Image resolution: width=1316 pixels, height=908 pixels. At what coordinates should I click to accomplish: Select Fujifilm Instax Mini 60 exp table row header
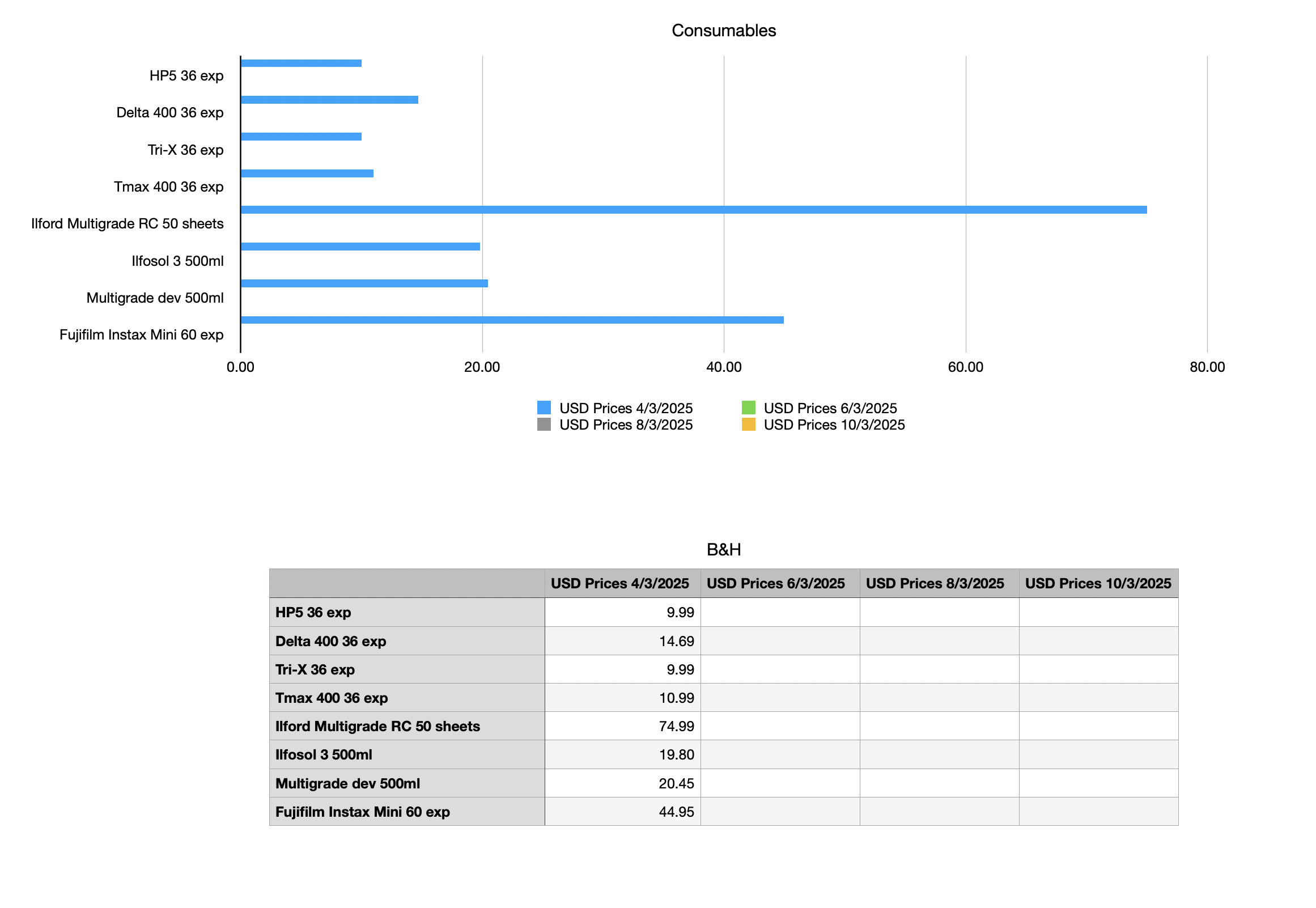click(407, 812)
